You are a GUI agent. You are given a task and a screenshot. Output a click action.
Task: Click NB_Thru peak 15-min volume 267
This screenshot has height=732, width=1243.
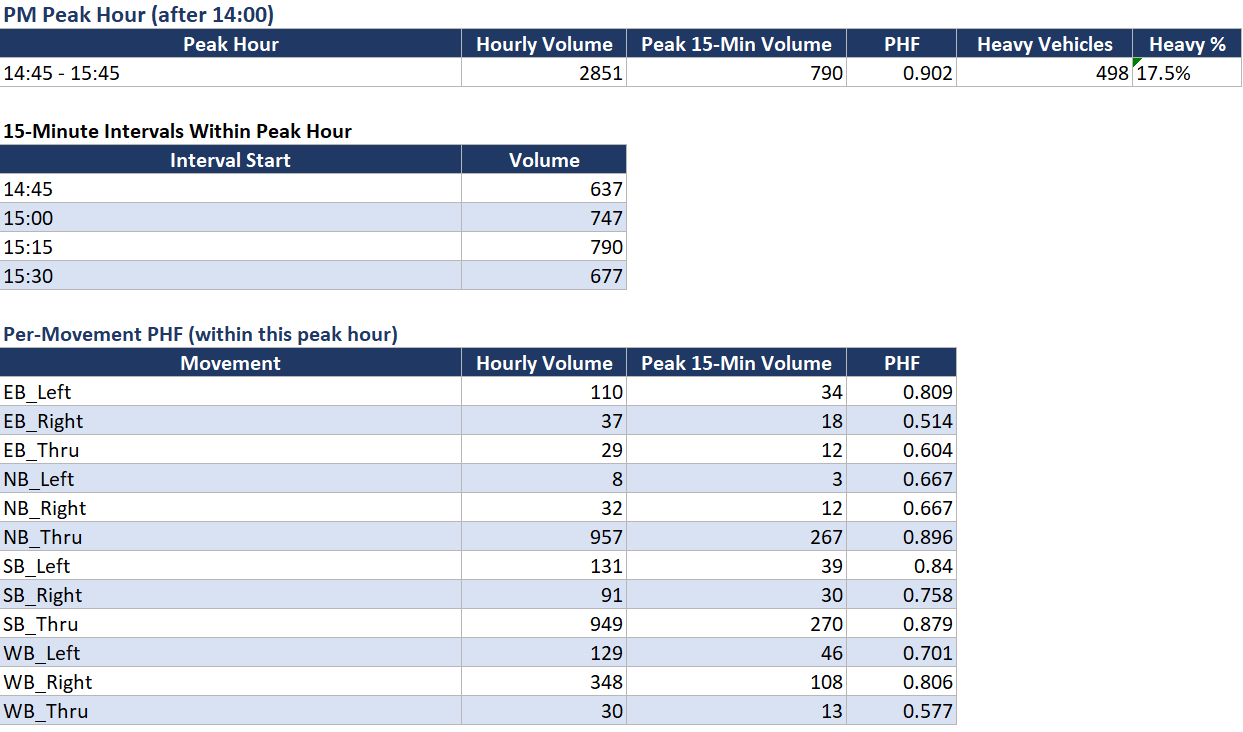(736, 537)
